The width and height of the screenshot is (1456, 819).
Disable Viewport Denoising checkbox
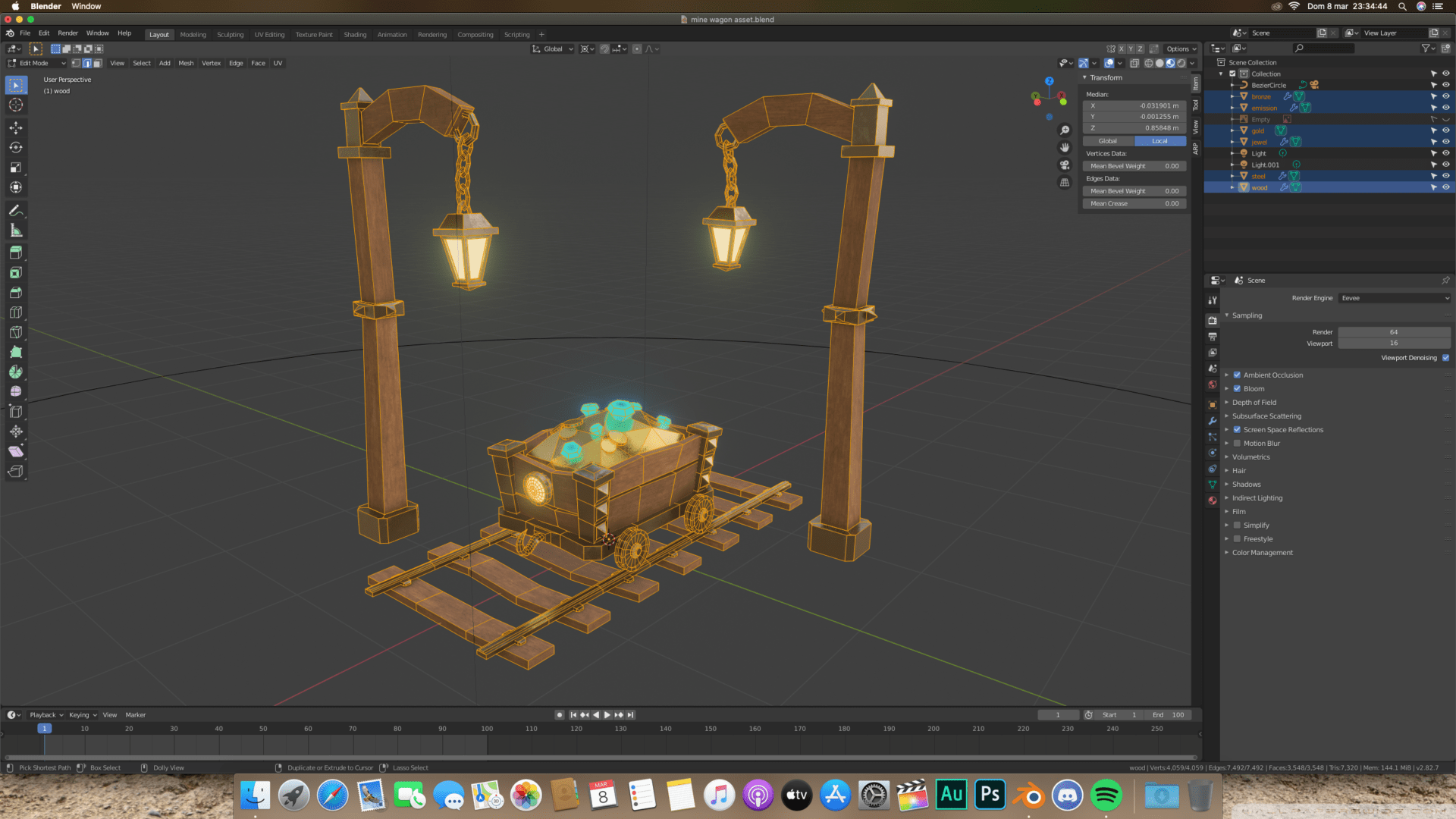pos(1445,357)
